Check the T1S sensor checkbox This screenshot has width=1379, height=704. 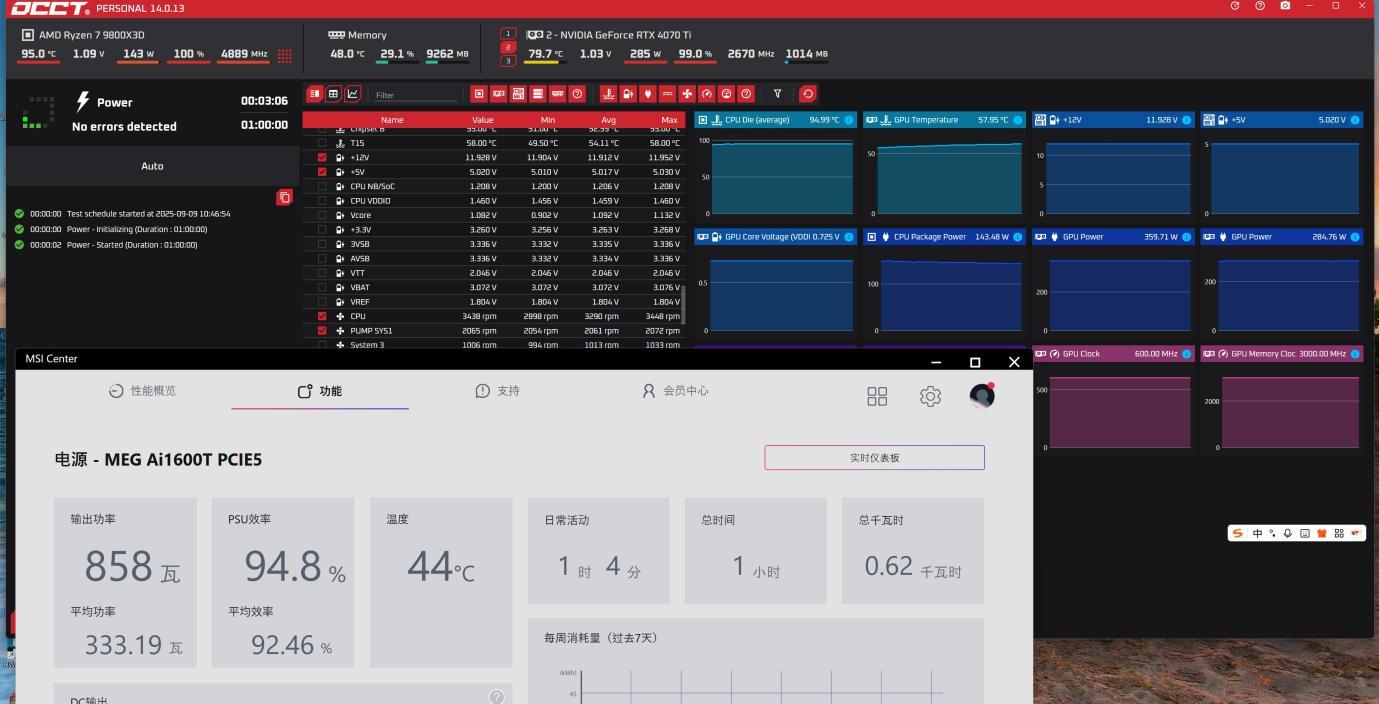click(x=322, y=143)
